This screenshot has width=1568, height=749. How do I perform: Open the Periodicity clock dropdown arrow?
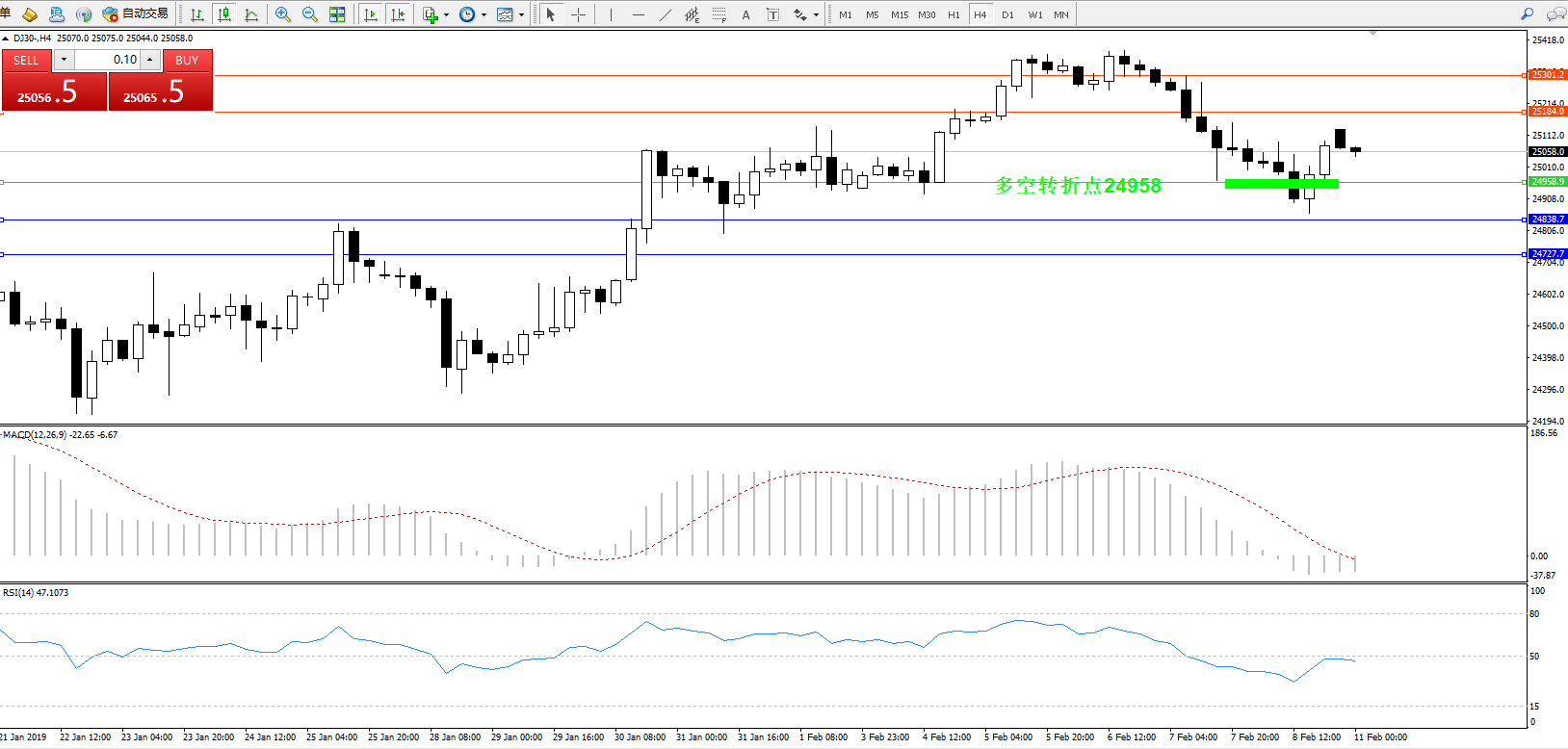tap(483, 14)
